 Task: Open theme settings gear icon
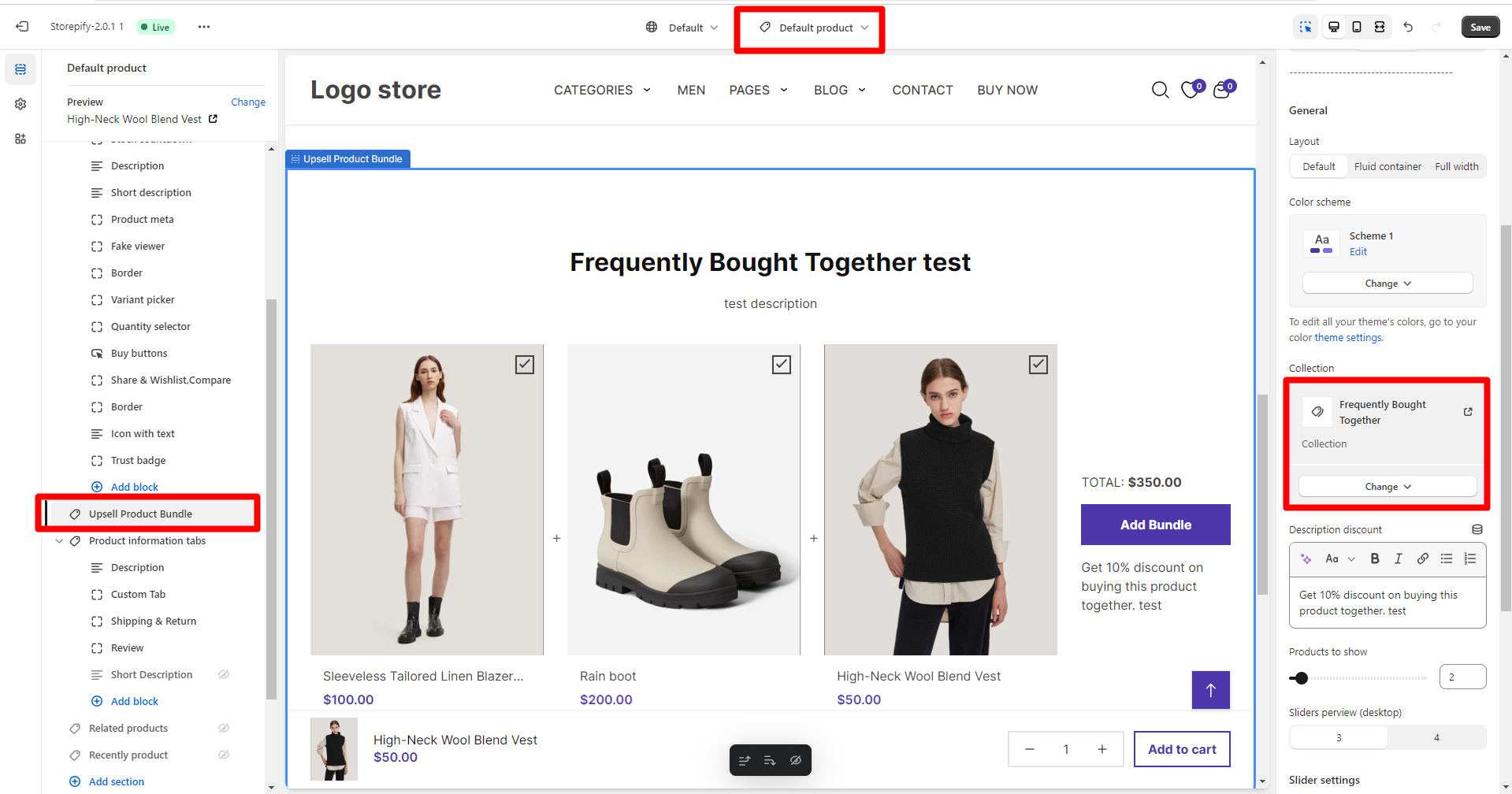20,104
